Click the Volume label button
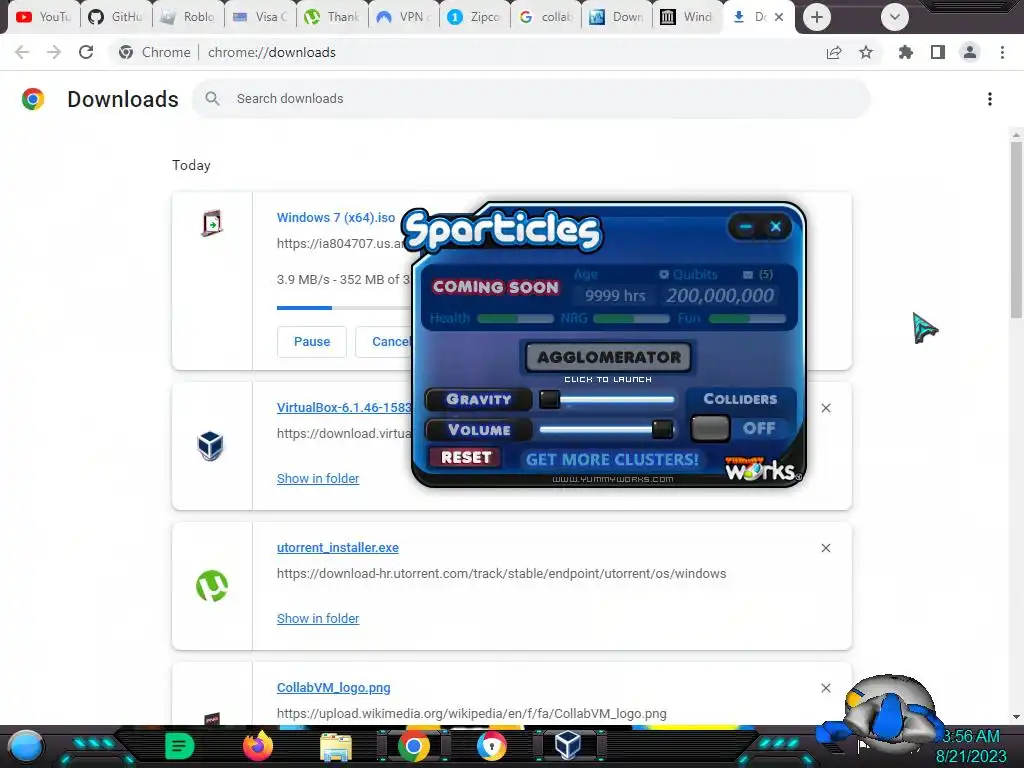This screenshot has width=1024, height=768. [x=479, y=430]
